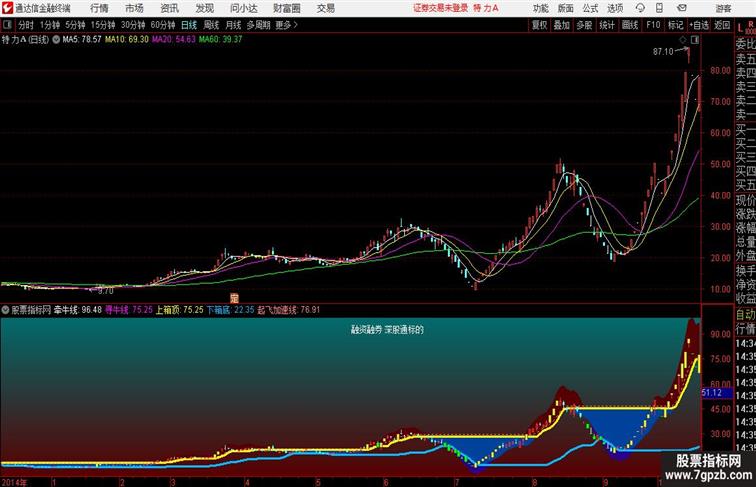Toggle the left panel icon beside 分时
The width and height of the screenshot is (756, 487).
click(x=7, y=25)
